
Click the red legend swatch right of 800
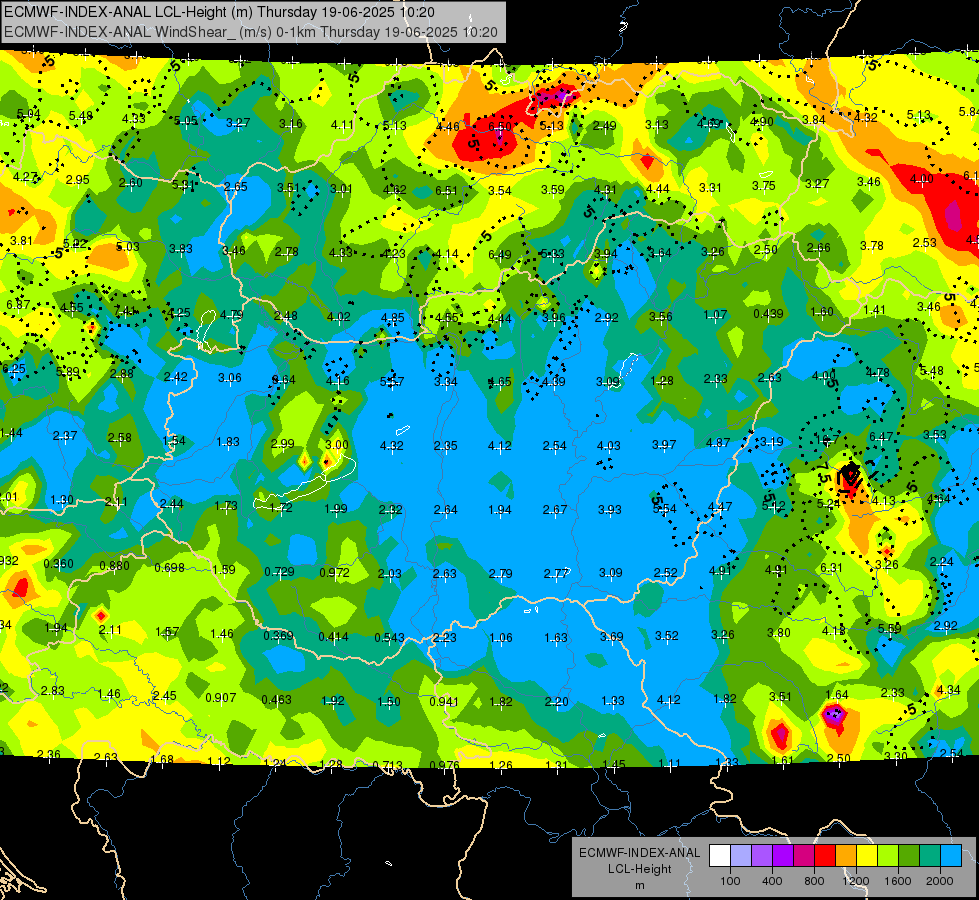tap(825, 856)
